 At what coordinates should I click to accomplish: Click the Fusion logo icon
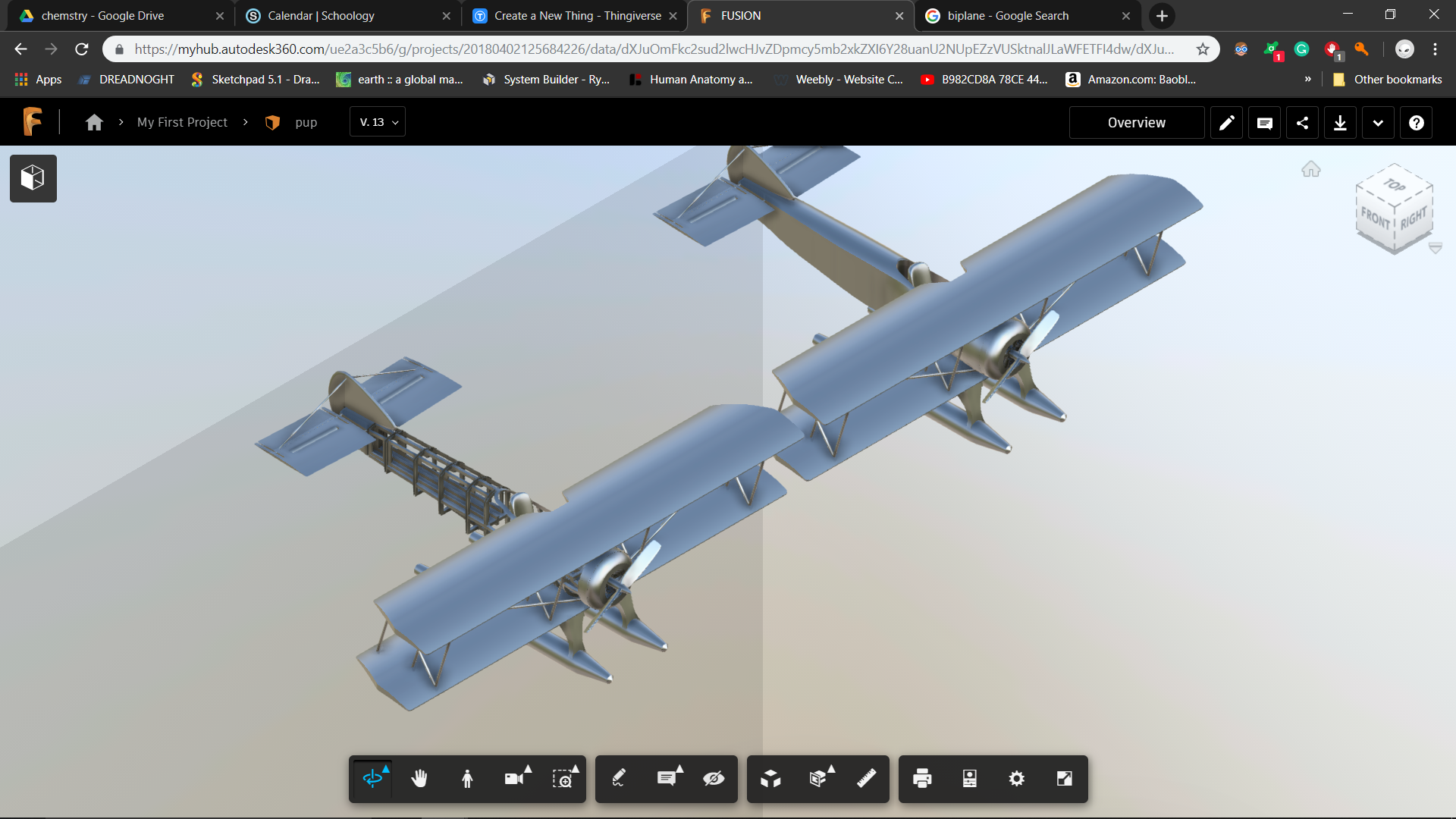coord(32,121)
